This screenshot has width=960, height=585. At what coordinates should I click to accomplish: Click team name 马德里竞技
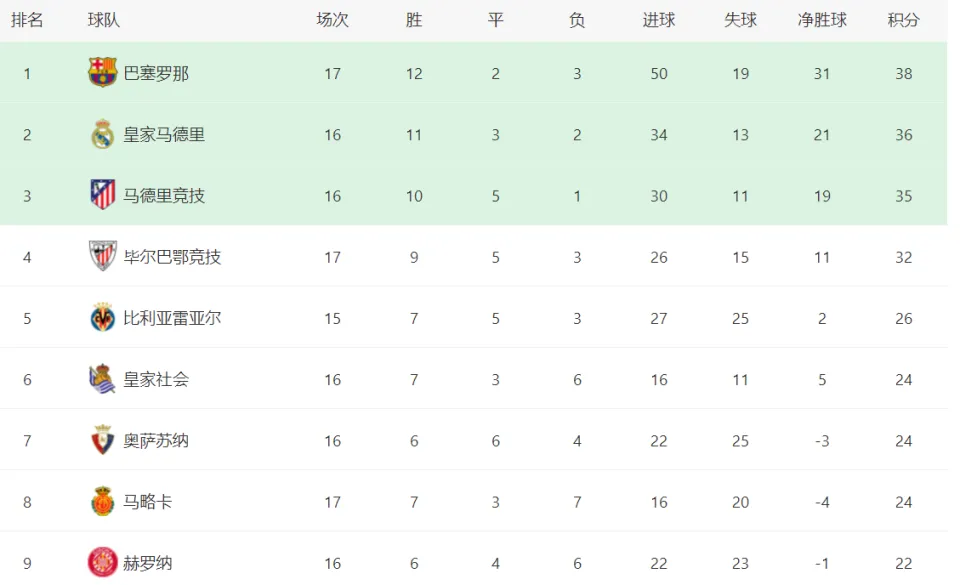(164, 196)
